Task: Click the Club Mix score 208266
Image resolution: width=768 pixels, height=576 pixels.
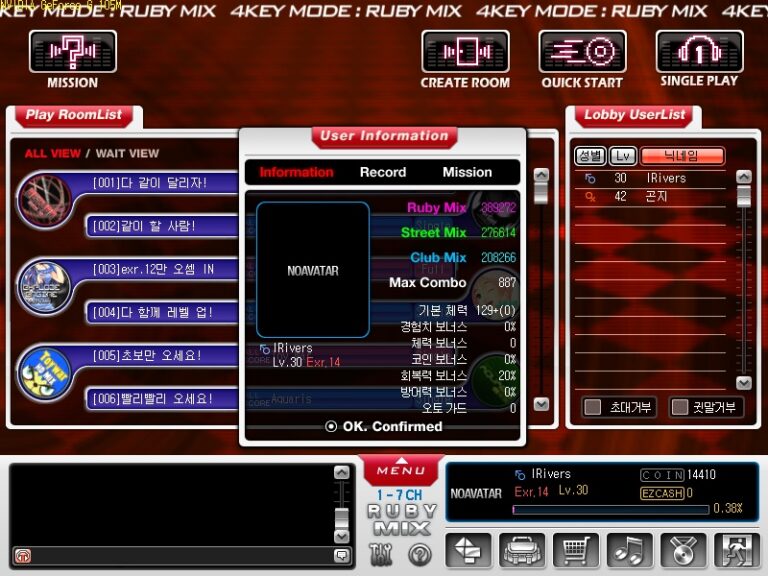Action: click(x=499, y=258)
